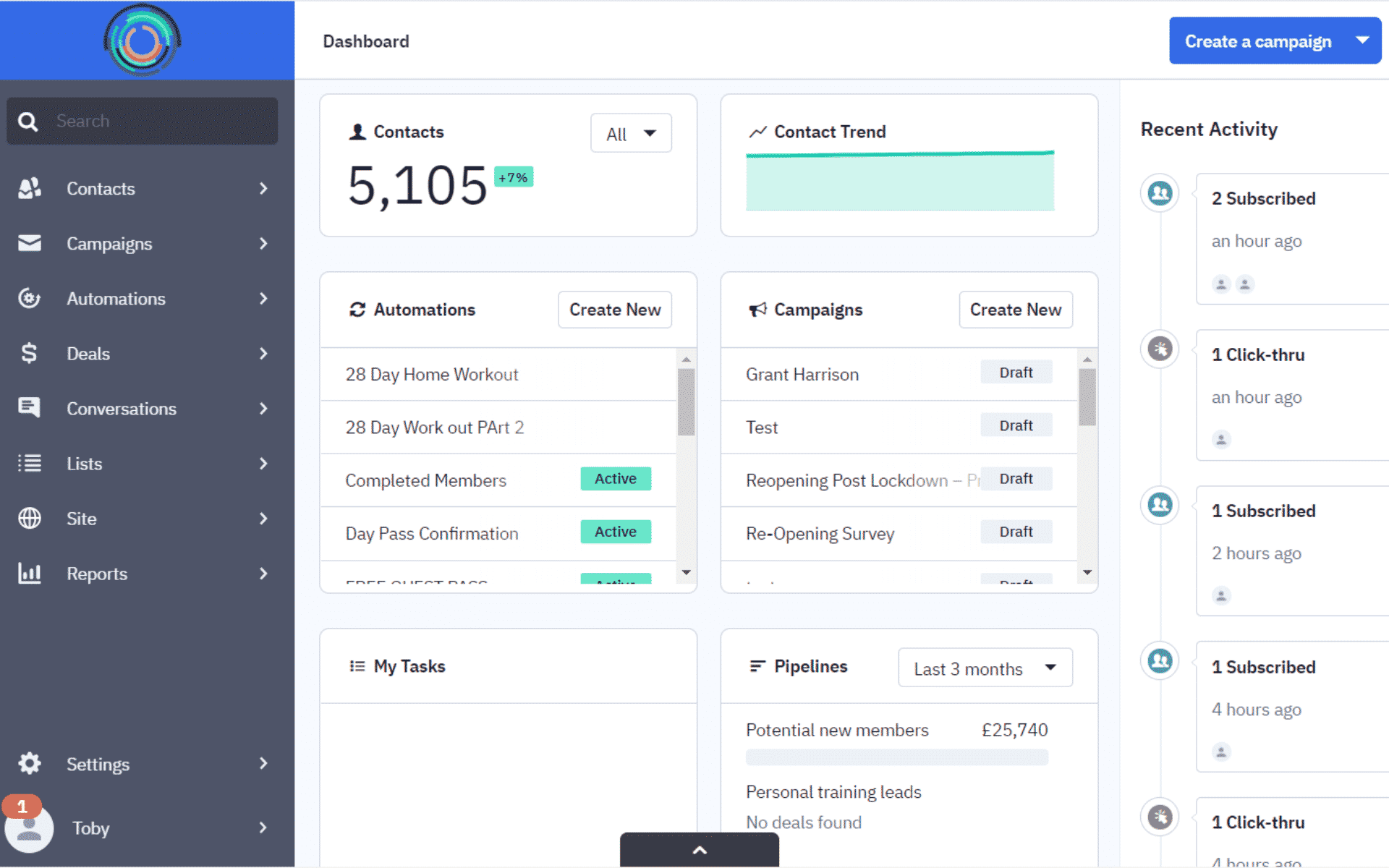
Task: Open the Toby account menu
Action: tap(90, 828)
